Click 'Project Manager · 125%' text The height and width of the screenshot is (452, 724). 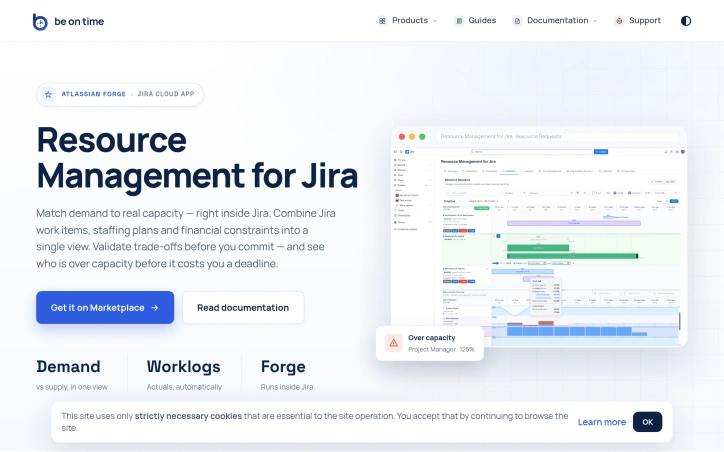441,350
